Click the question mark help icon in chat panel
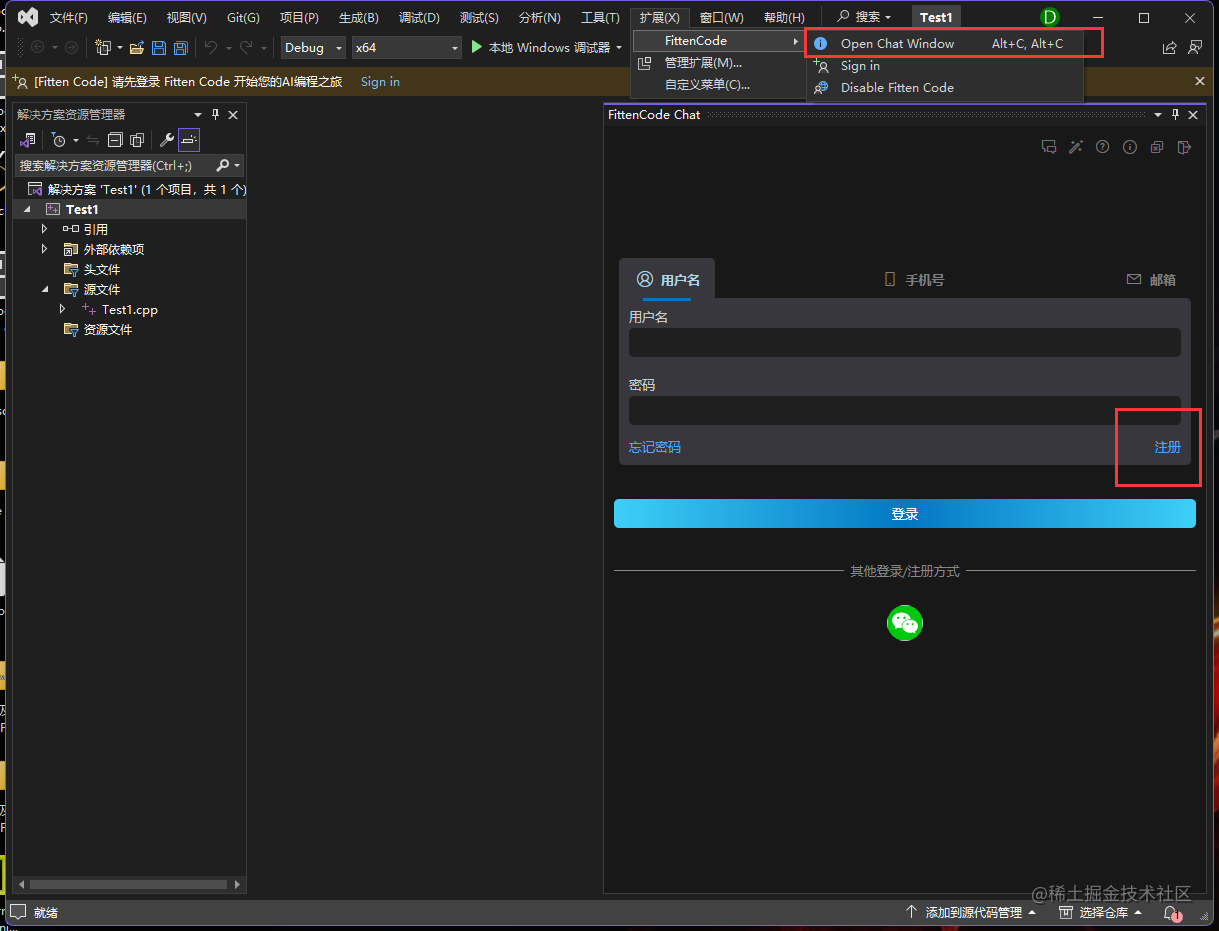Image resolution: width=1219 pixels, height=931 pixels. point(1102,147)
